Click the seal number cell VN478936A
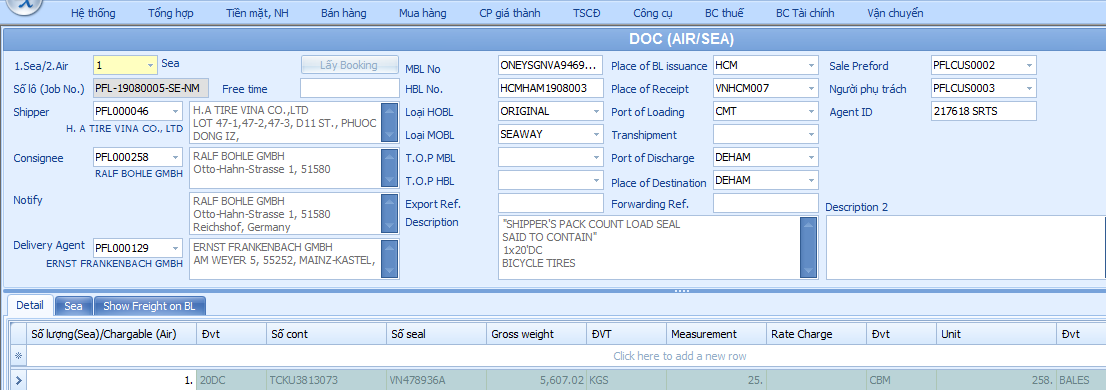This screenshot has height=391, width=1106. click(x=437, y=380)
